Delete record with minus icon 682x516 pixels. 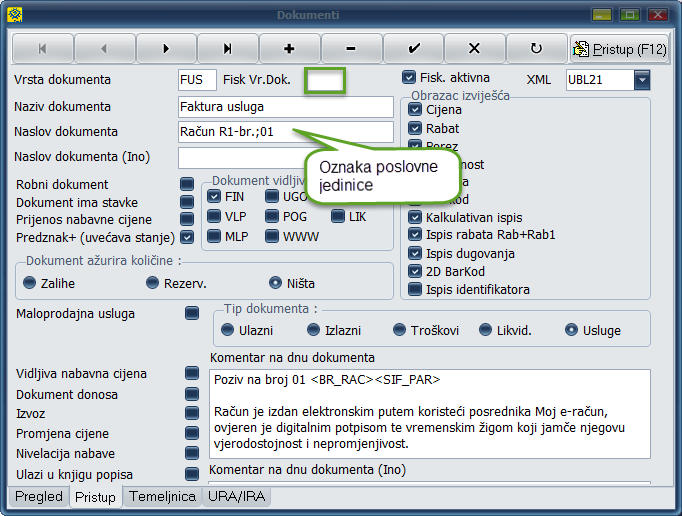(351, 48)
